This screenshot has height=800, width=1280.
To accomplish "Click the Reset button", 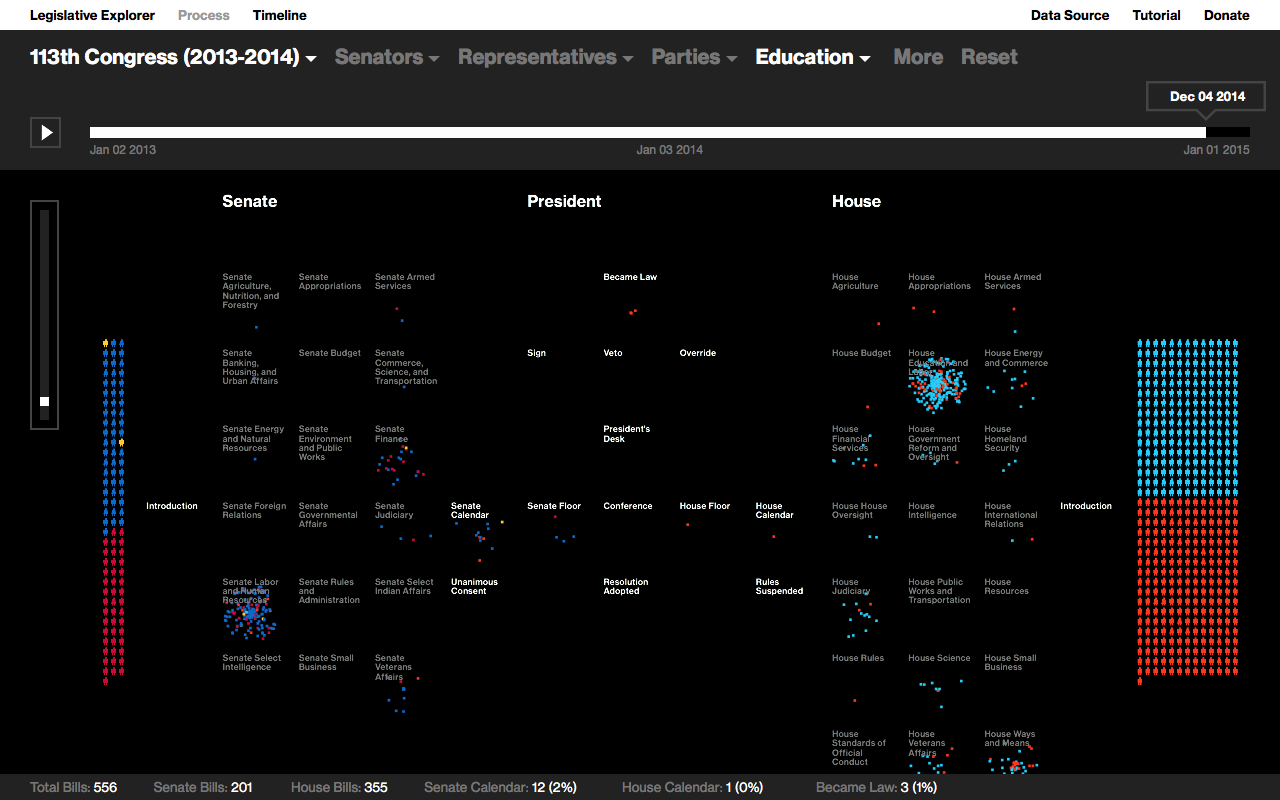I will pyautogui.click(x=989, y=57).
